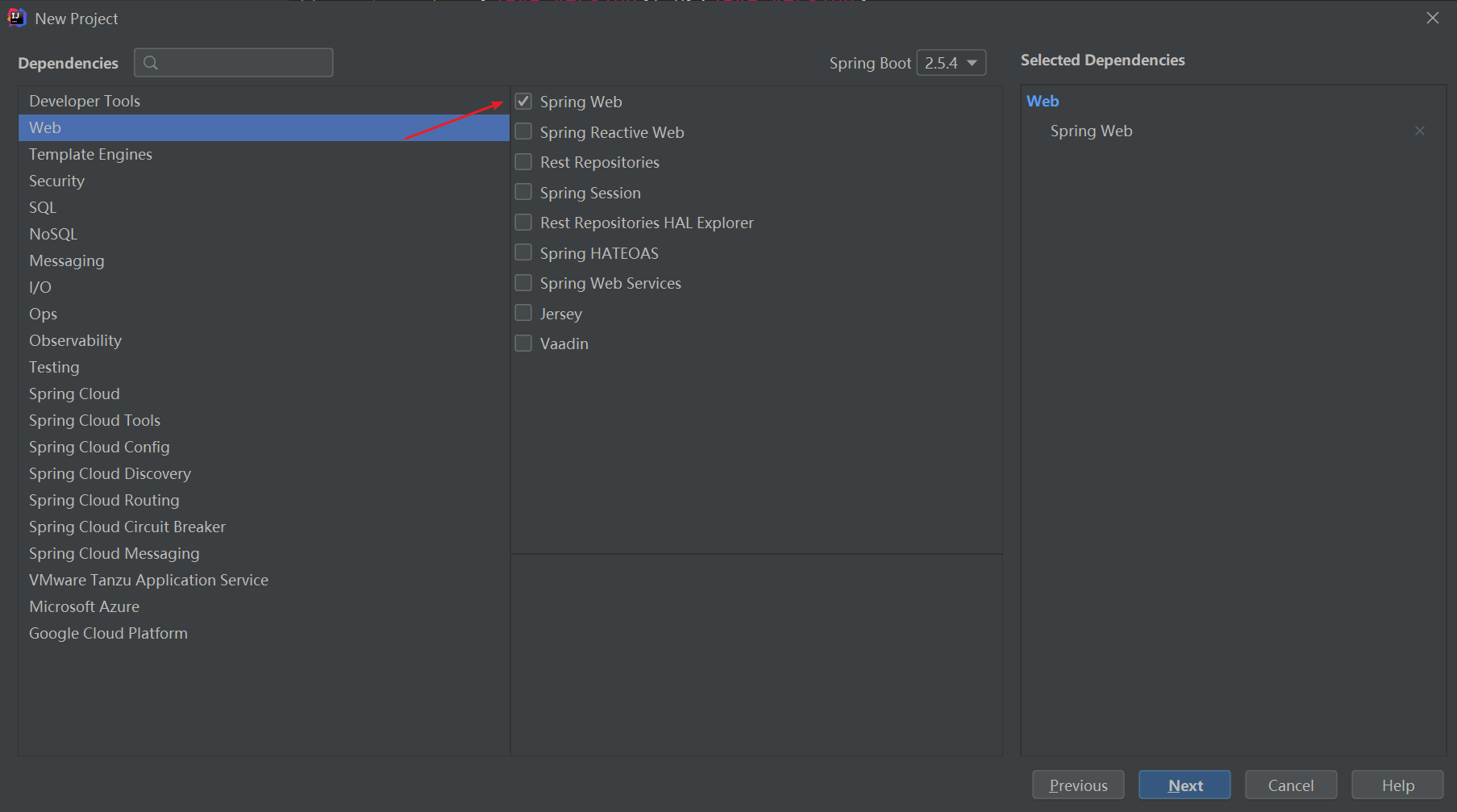
Task: Open the Template Engines category
Action: coord(264,154)
